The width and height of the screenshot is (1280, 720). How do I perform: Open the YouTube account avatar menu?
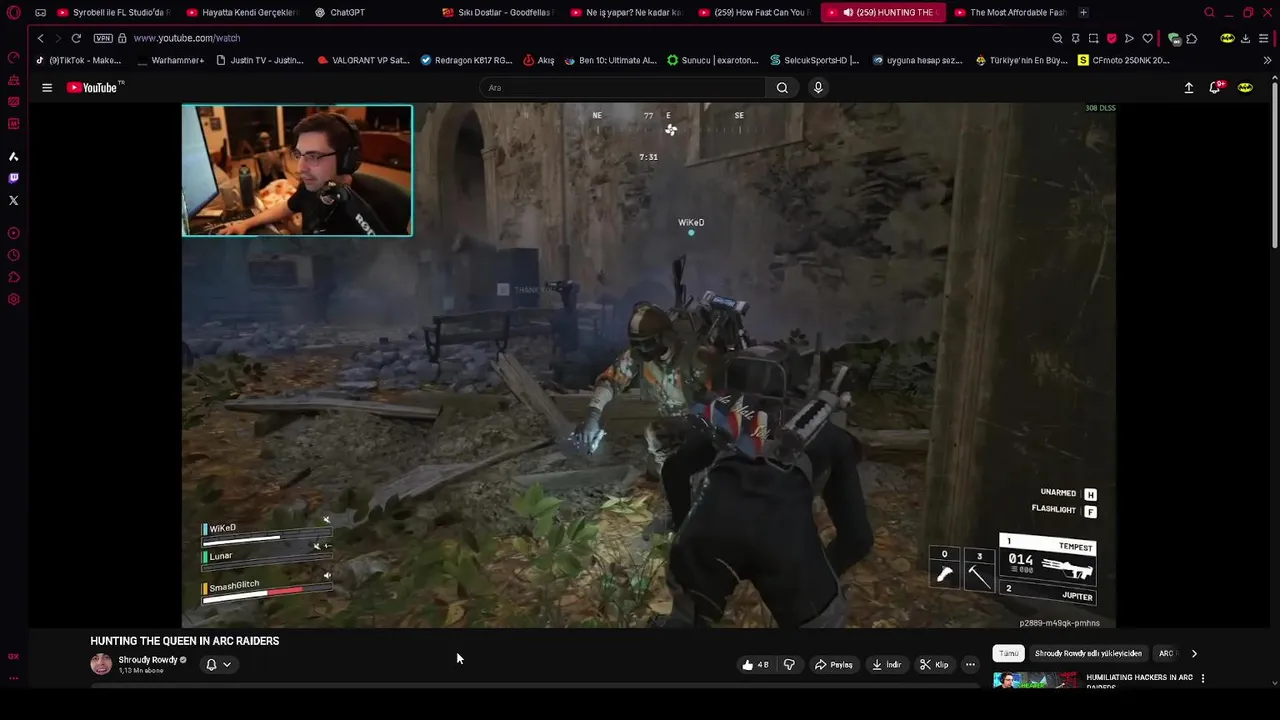(x=1245, y=88)
